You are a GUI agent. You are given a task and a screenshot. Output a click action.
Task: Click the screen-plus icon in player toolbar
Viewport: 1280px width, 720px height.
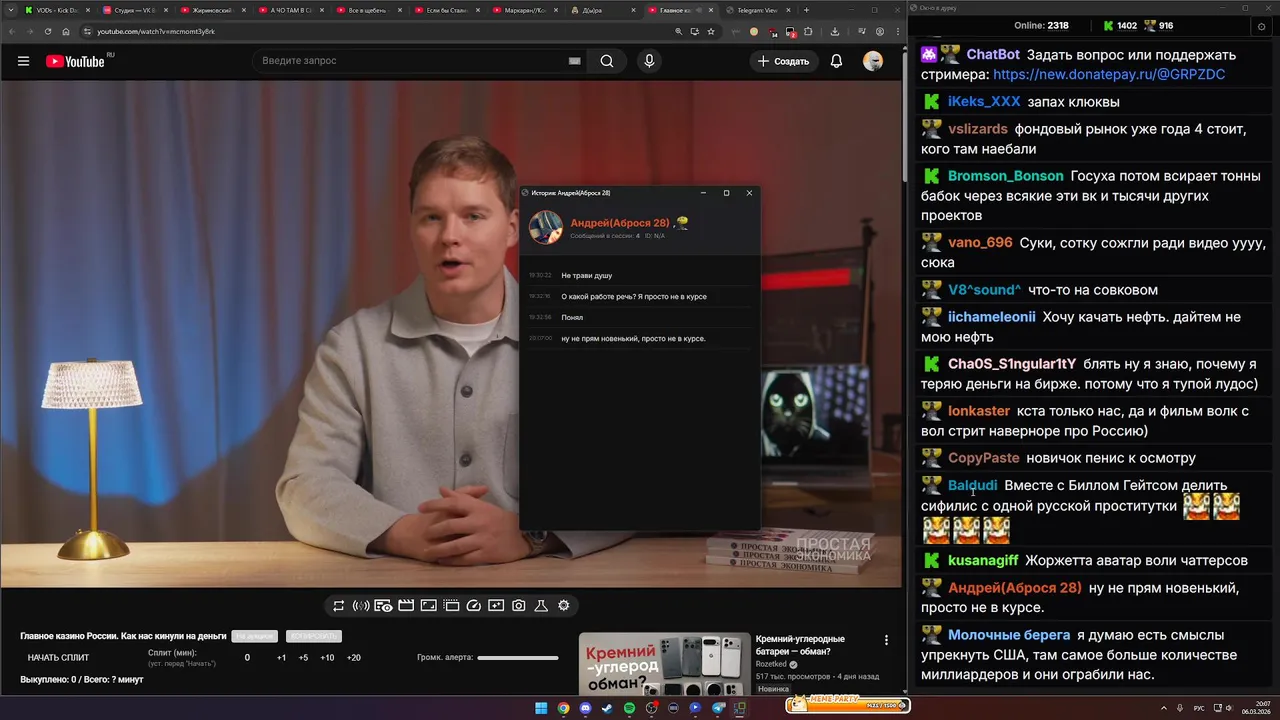pyautogui.click(x=496, y=606)
